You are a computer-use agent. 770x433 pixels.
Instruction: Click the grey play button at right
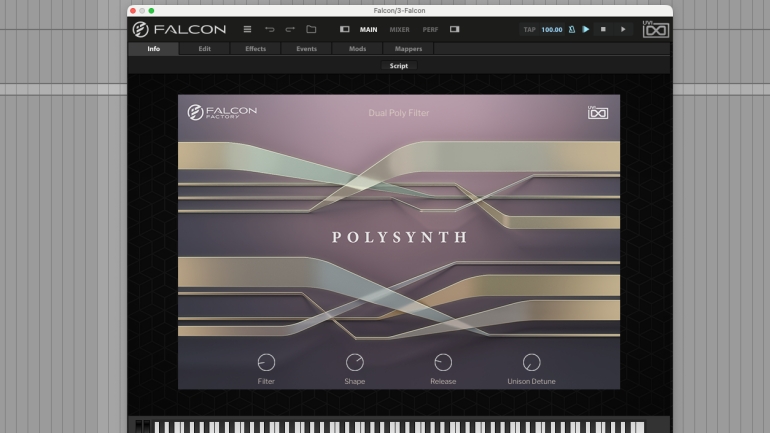tap(623, 29)
